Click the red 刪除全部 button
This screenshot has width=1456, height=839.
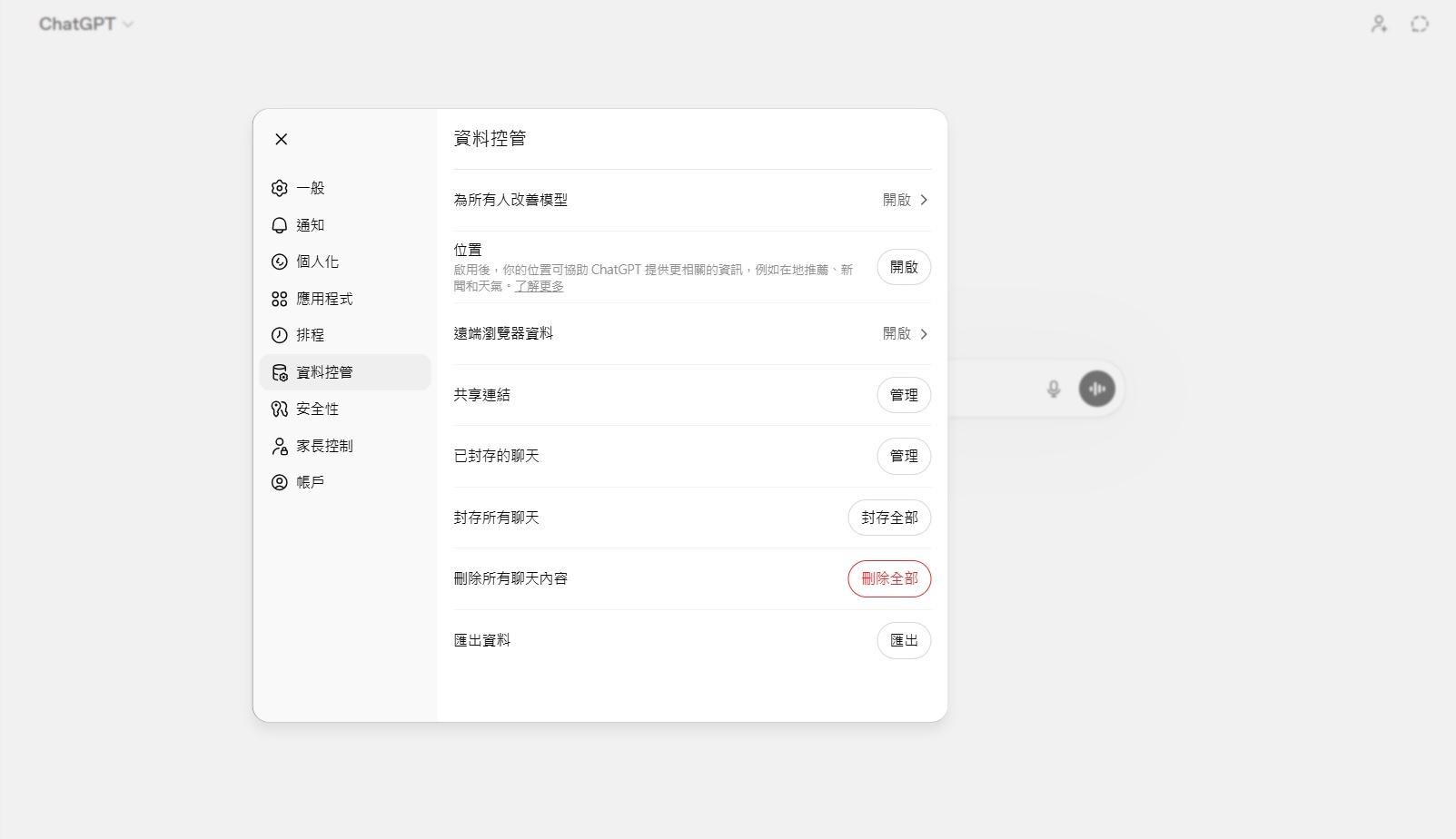[x=888, y=578]
